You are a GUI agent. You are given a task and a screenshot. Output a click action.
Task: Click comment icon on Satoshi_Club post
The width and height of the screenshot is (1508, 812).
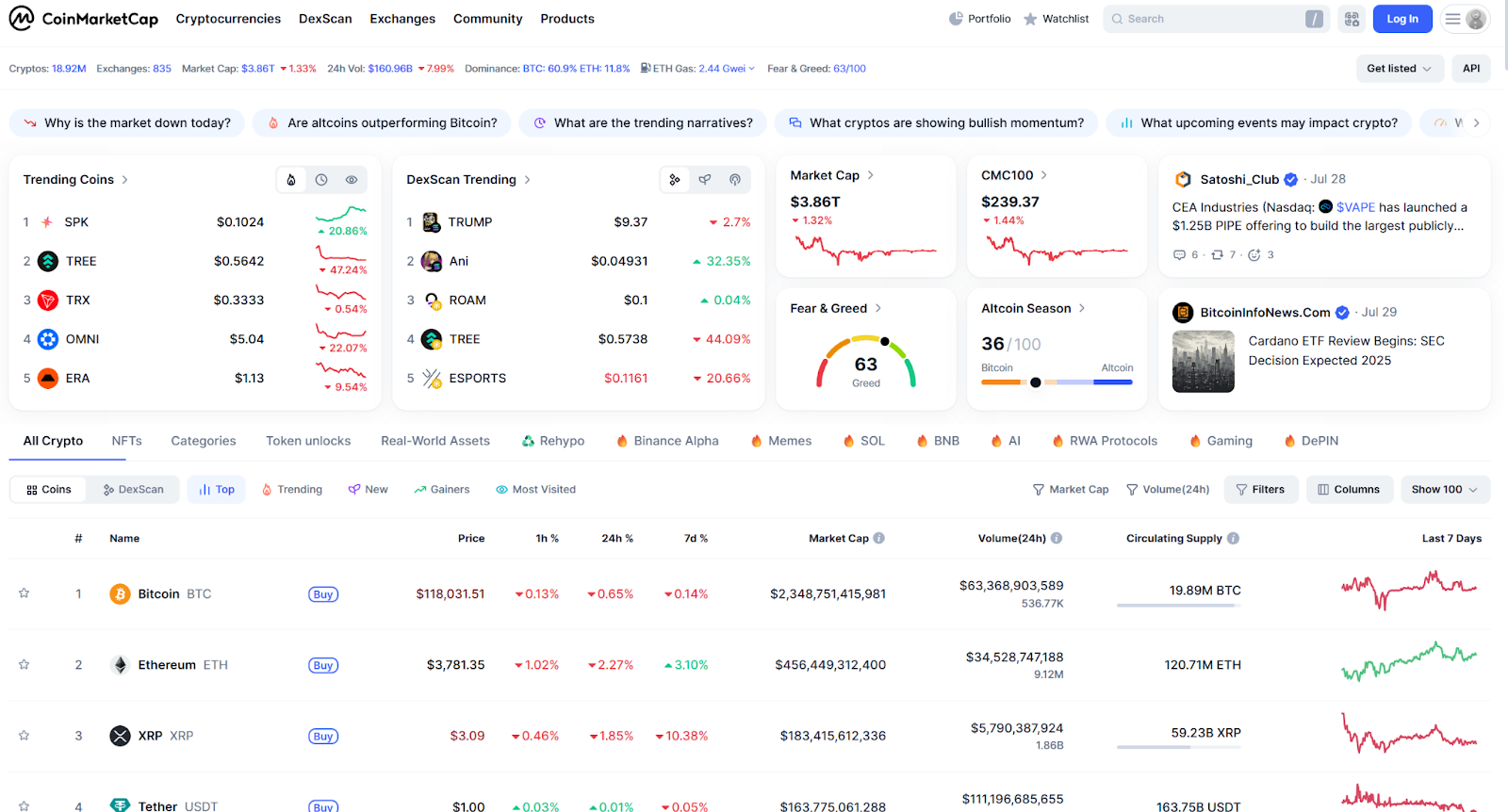(1179, 255)
